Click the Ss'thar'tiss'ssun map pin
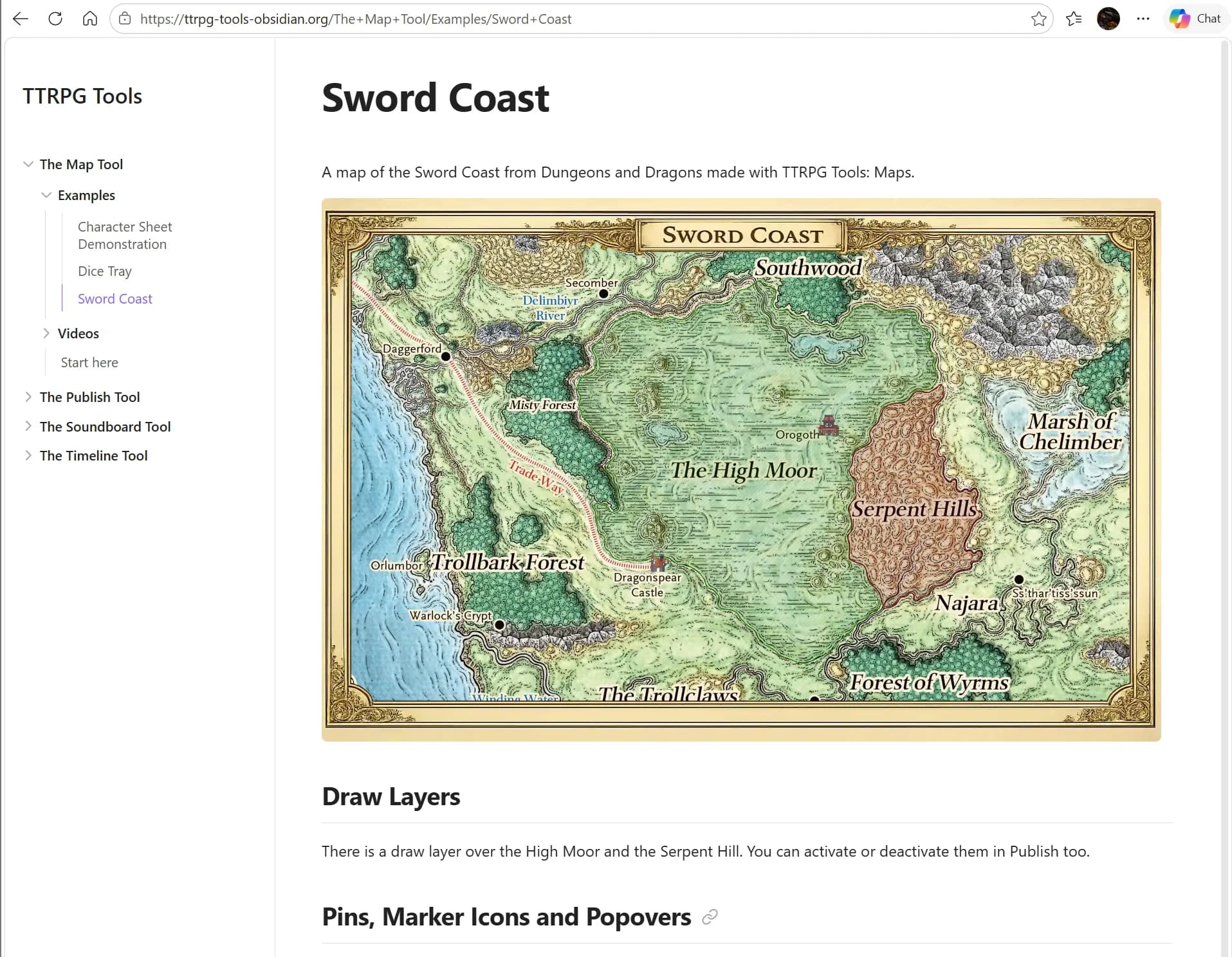1232x957 pixels. [x=1018, y=579]
